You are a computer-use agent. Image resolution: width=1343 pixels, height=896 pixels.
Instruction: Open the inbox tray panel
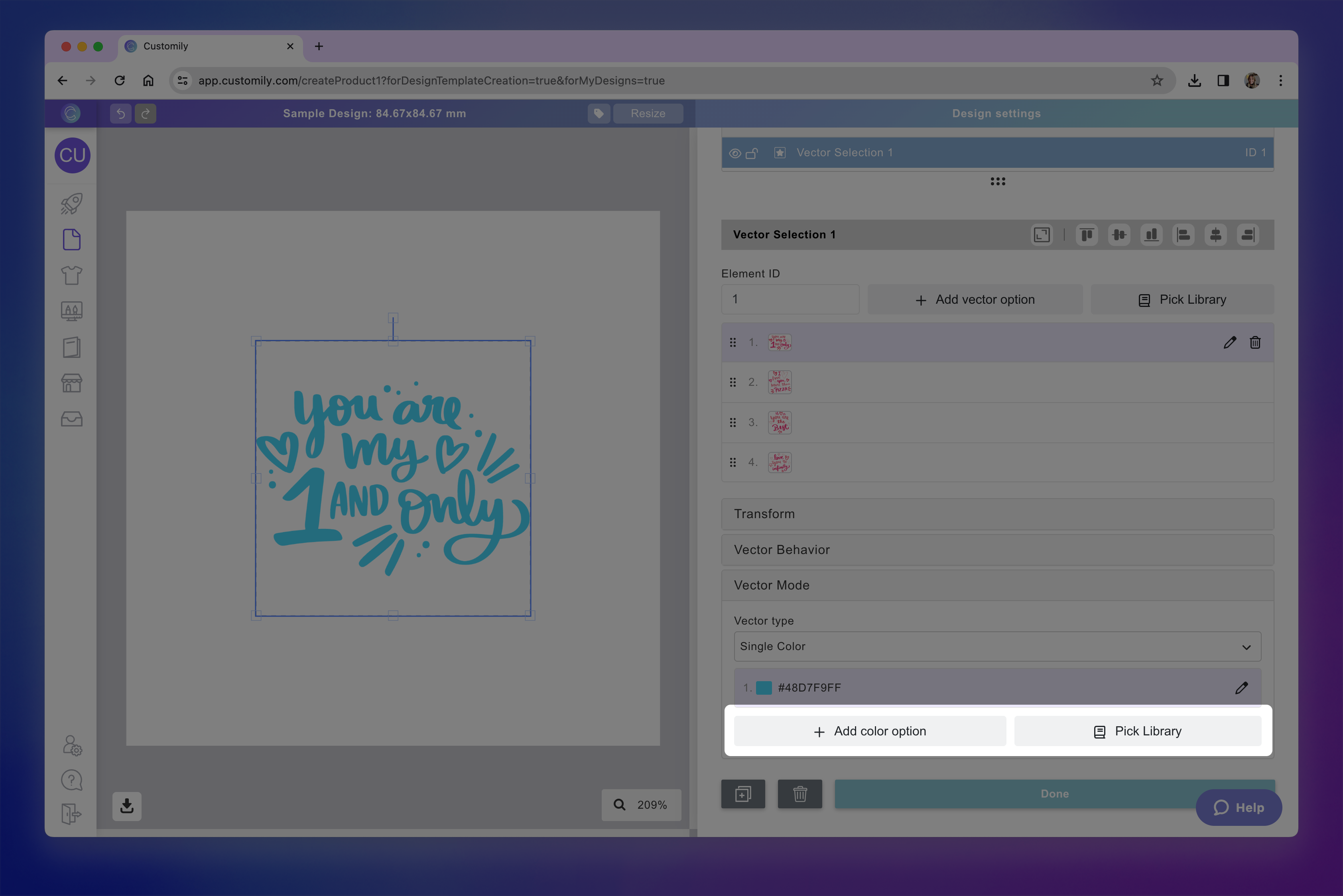coord(71,419)
